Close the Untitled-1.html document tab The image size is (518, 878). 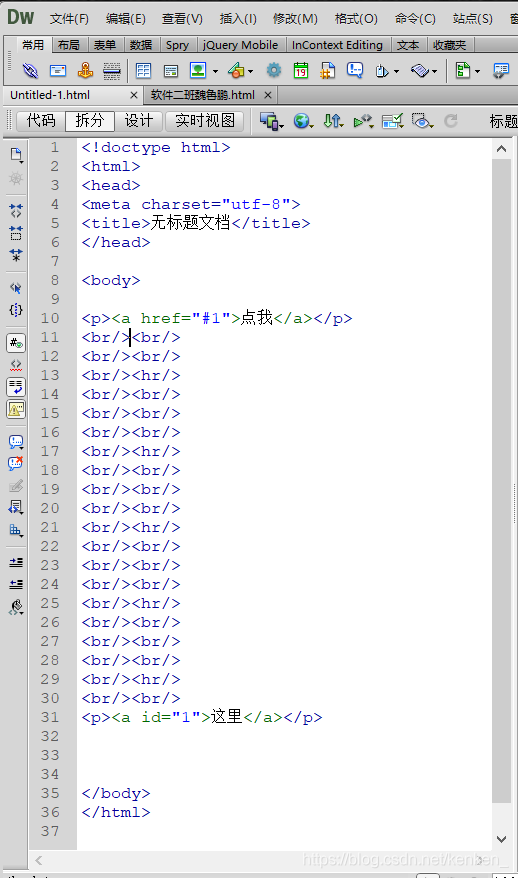[133, 95]
